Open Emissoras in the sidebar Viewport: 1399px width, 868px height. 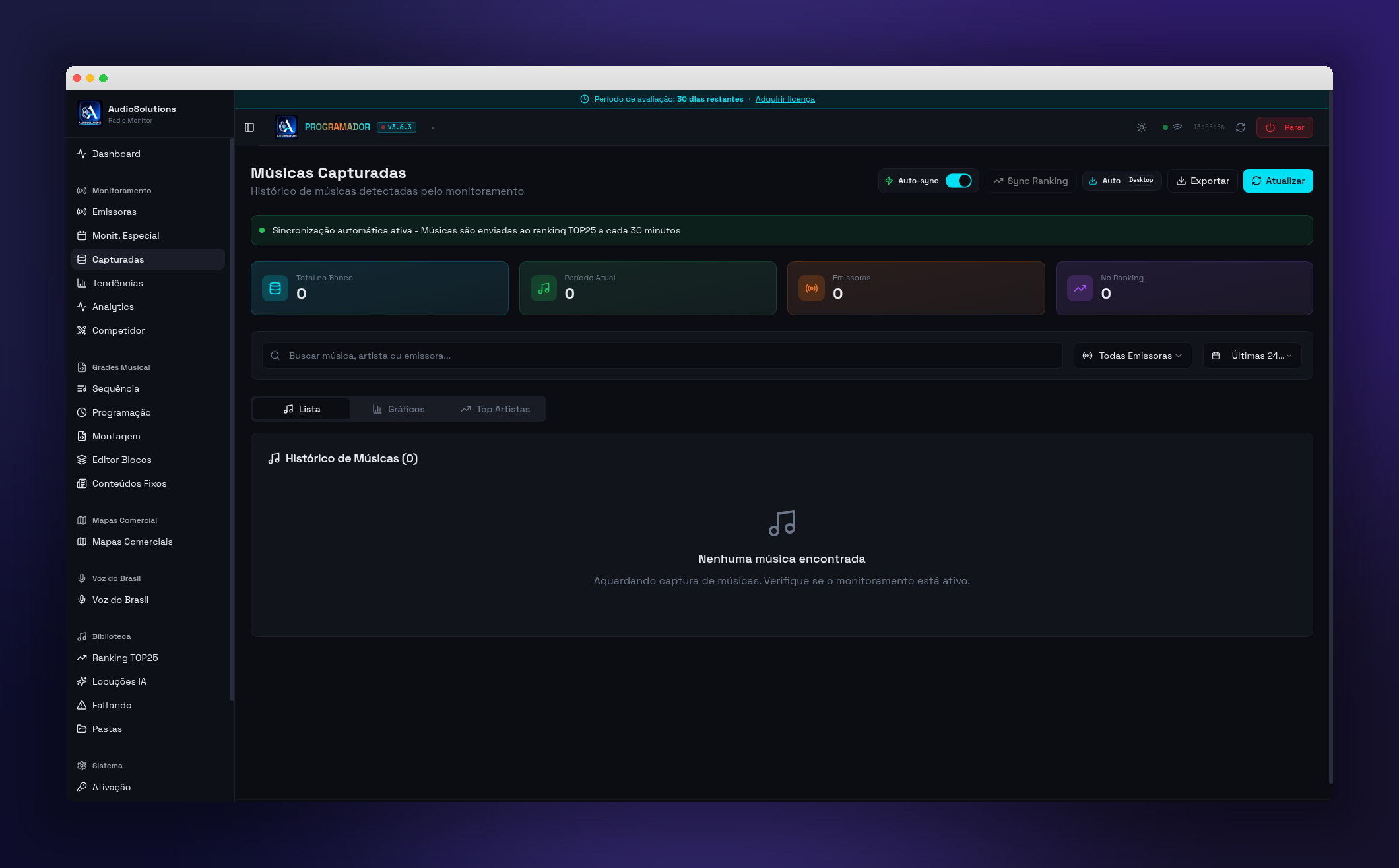point(148,212)
